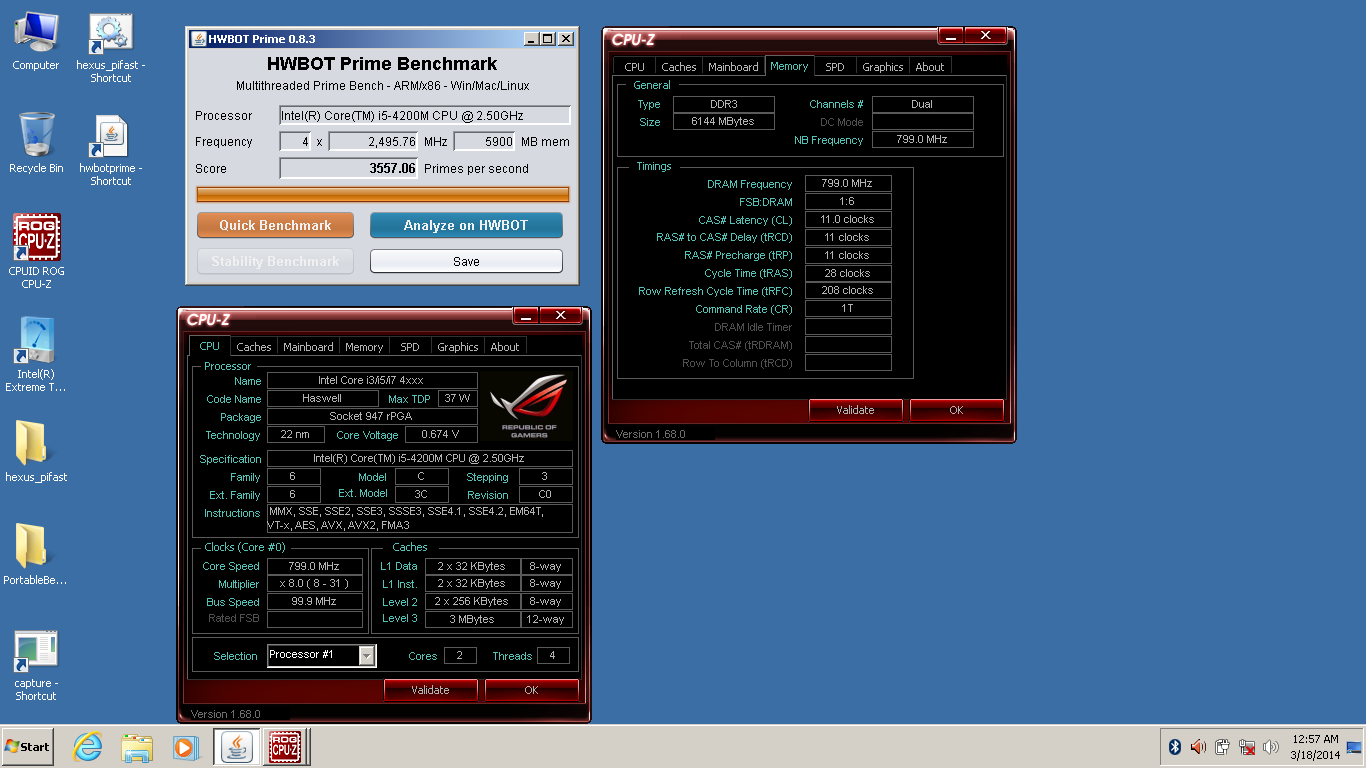
Task: Click Package value Socket 947 rPGA
Action: pos(371,416)
